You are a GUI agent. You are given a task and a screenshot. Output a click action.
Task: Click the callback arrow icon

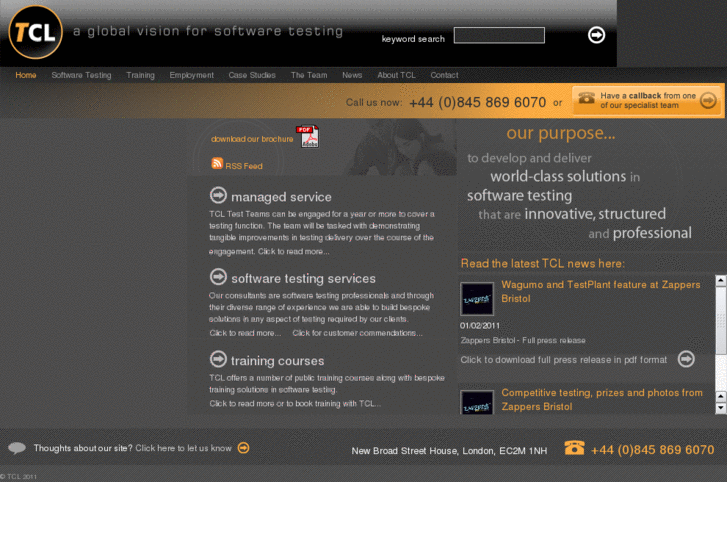(x=708, y=100)
